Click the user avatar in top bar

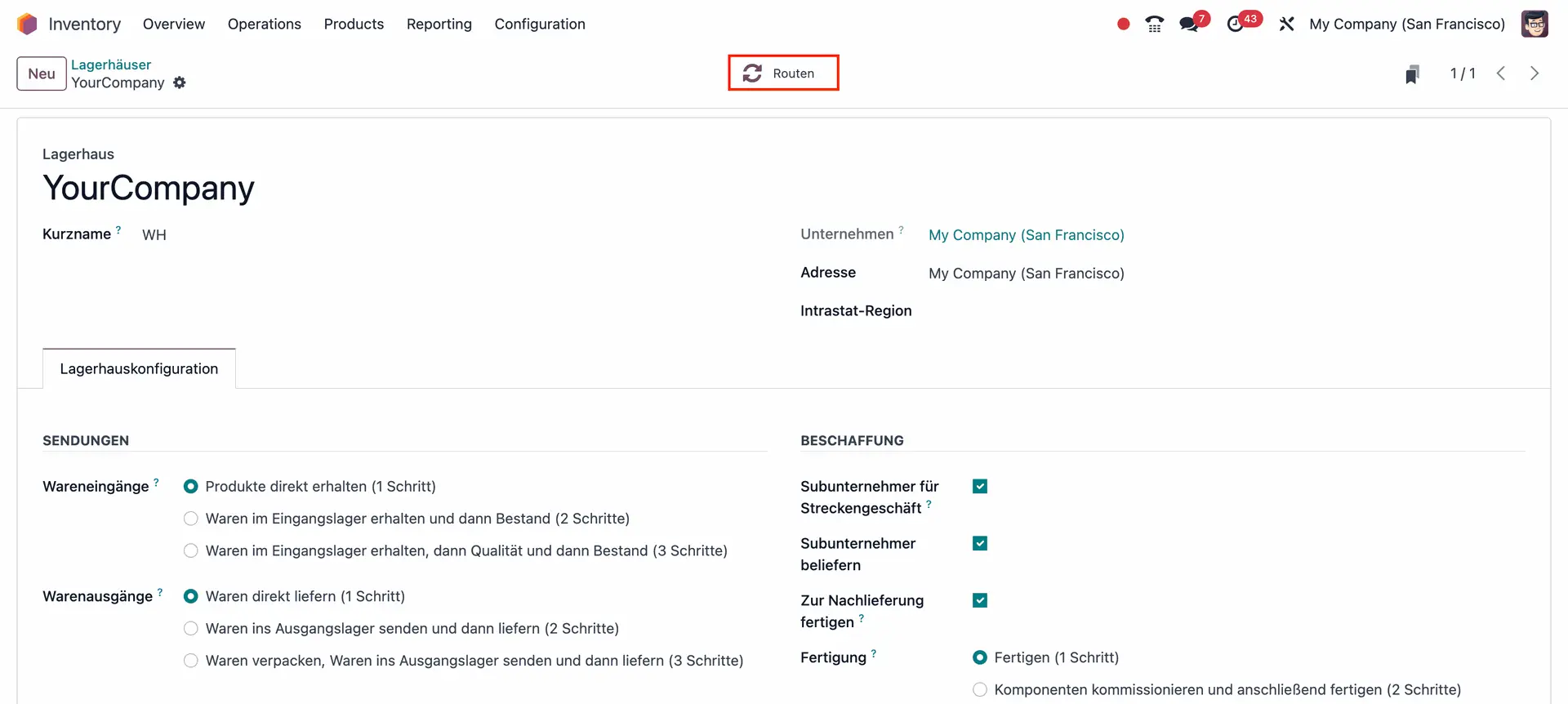(1534, 25)
